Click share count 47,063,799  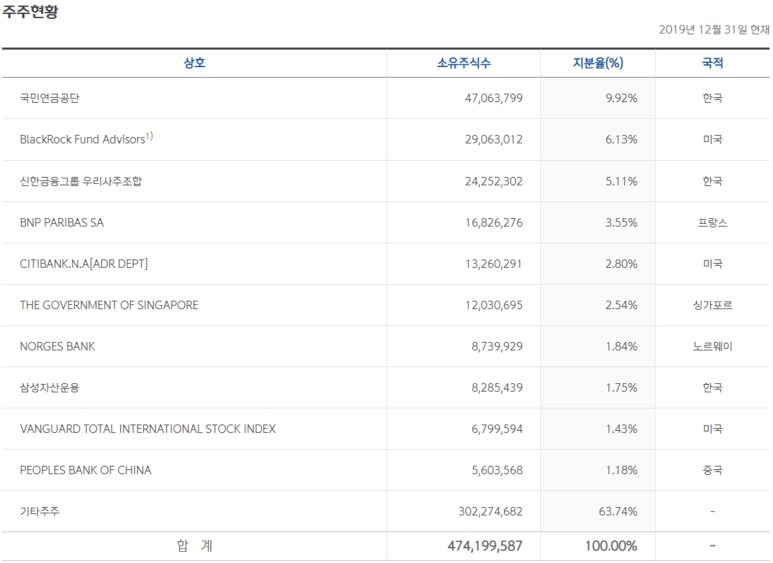point(493,98)
